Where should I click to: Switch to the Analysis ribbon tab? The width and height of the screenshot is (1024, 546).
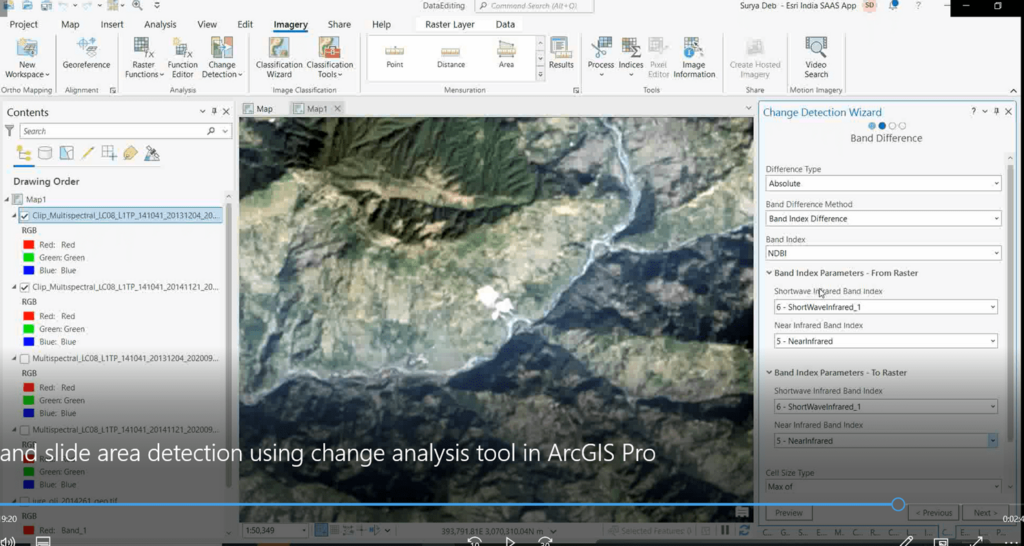160,24
